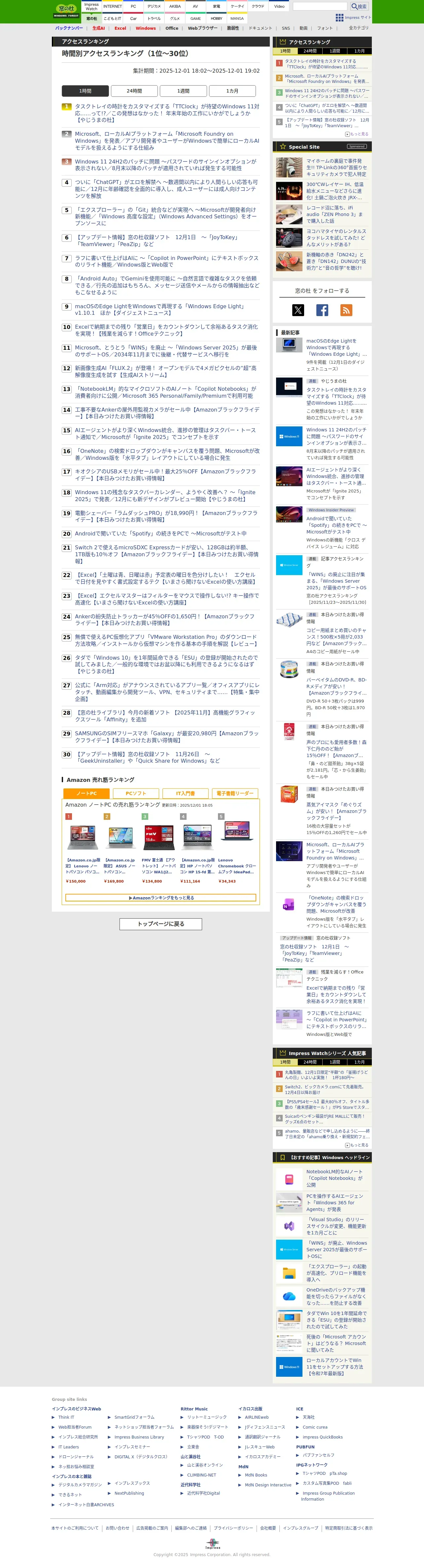Open the Impress Watch header tab

[91, 7]
